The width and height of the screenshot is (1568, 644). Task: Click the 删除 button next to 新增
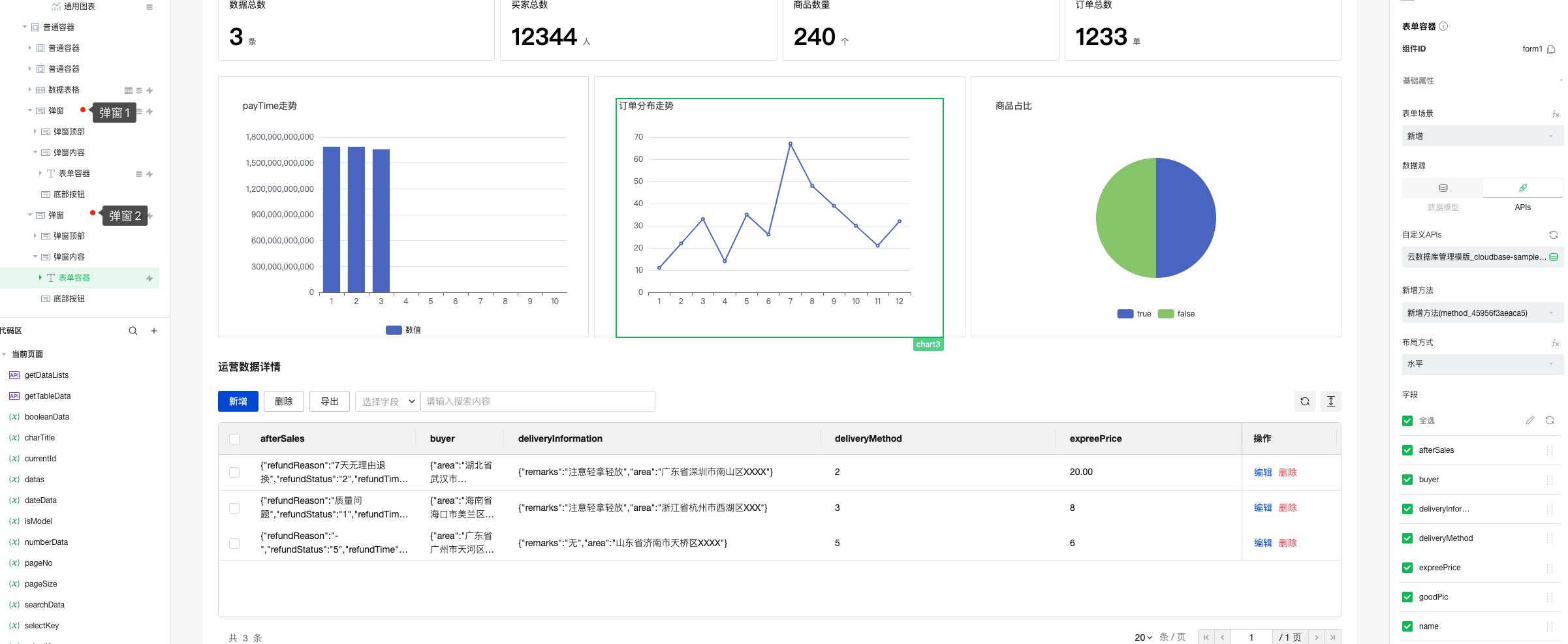click(284, 401)
